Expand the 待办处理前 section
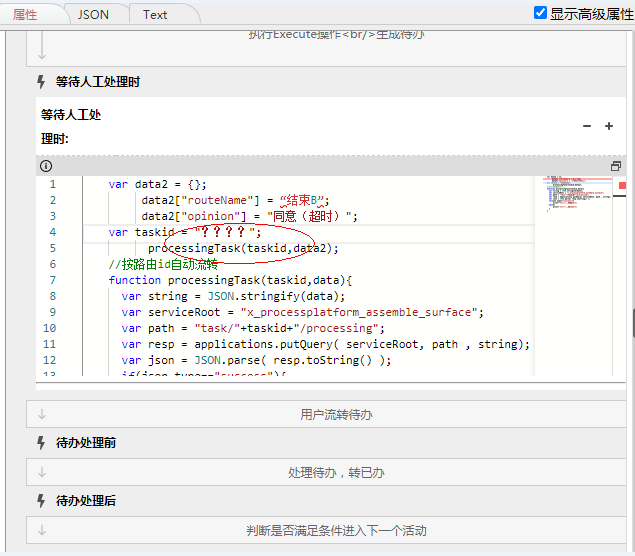 coord(85,443)
